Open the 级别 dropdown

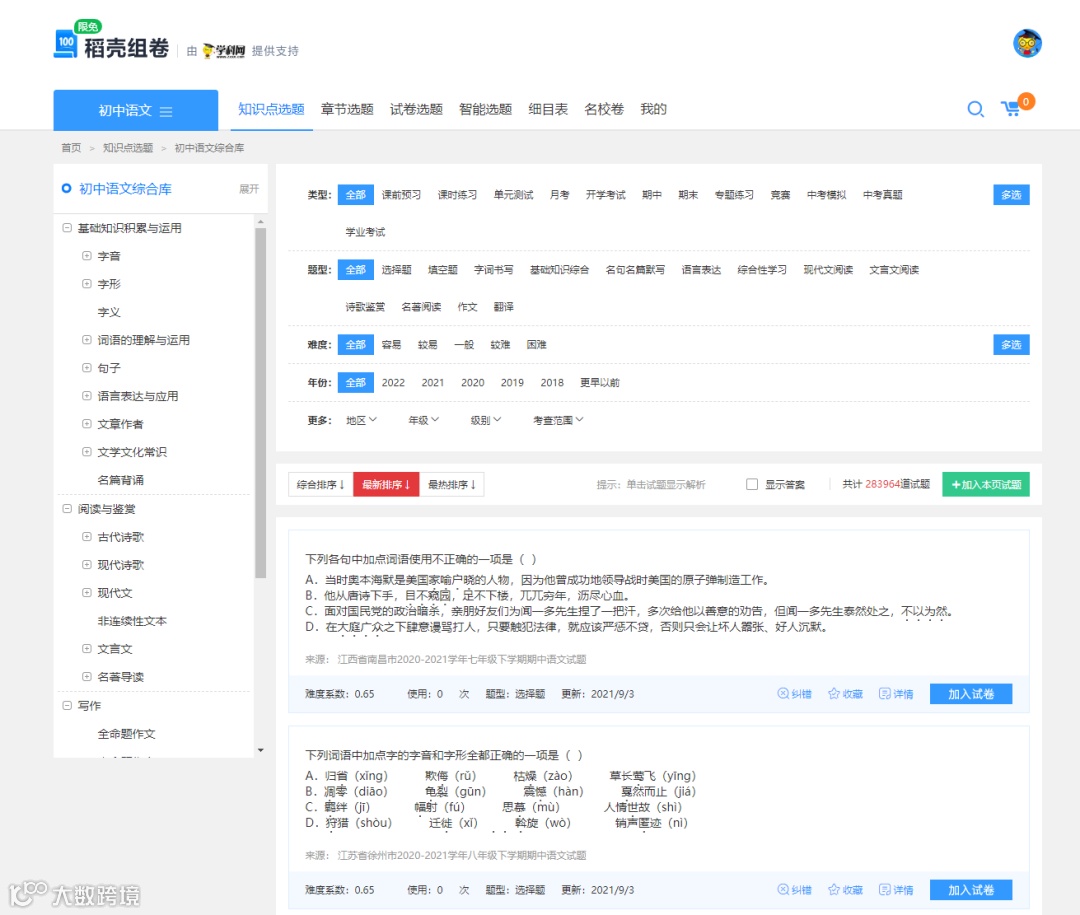[x=486, y=420]
